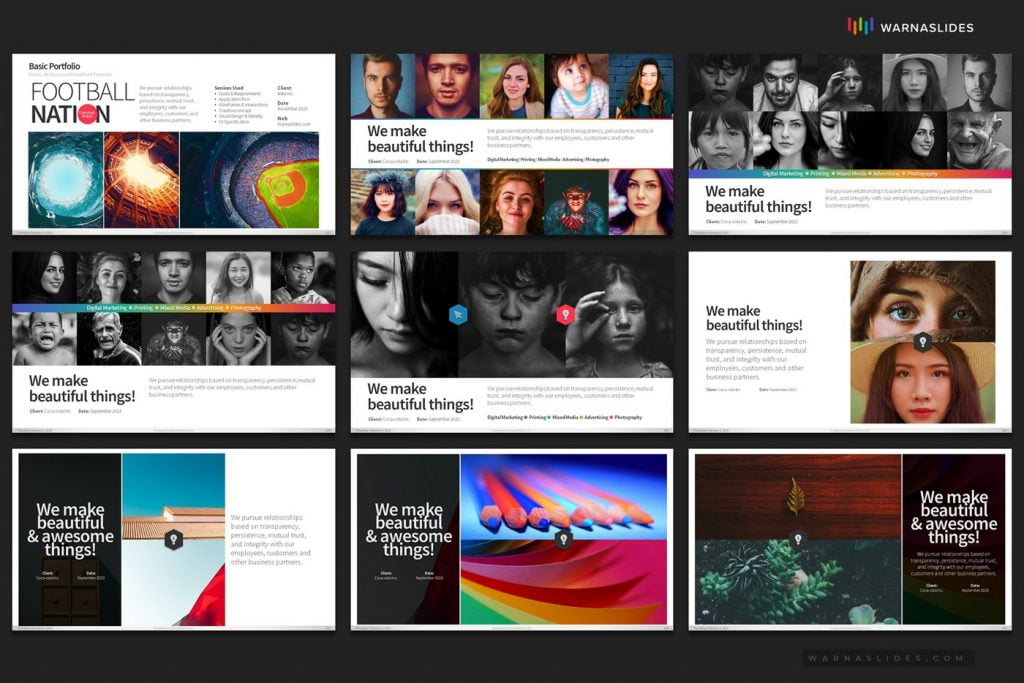Click the red hexagon lightbulb icon
This screenshot has height=683, width=1024.
point(567,313)
